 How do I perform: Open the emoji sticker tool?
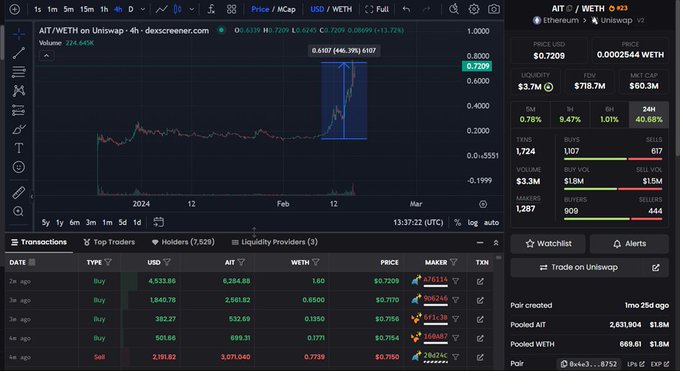click(19, 167)
